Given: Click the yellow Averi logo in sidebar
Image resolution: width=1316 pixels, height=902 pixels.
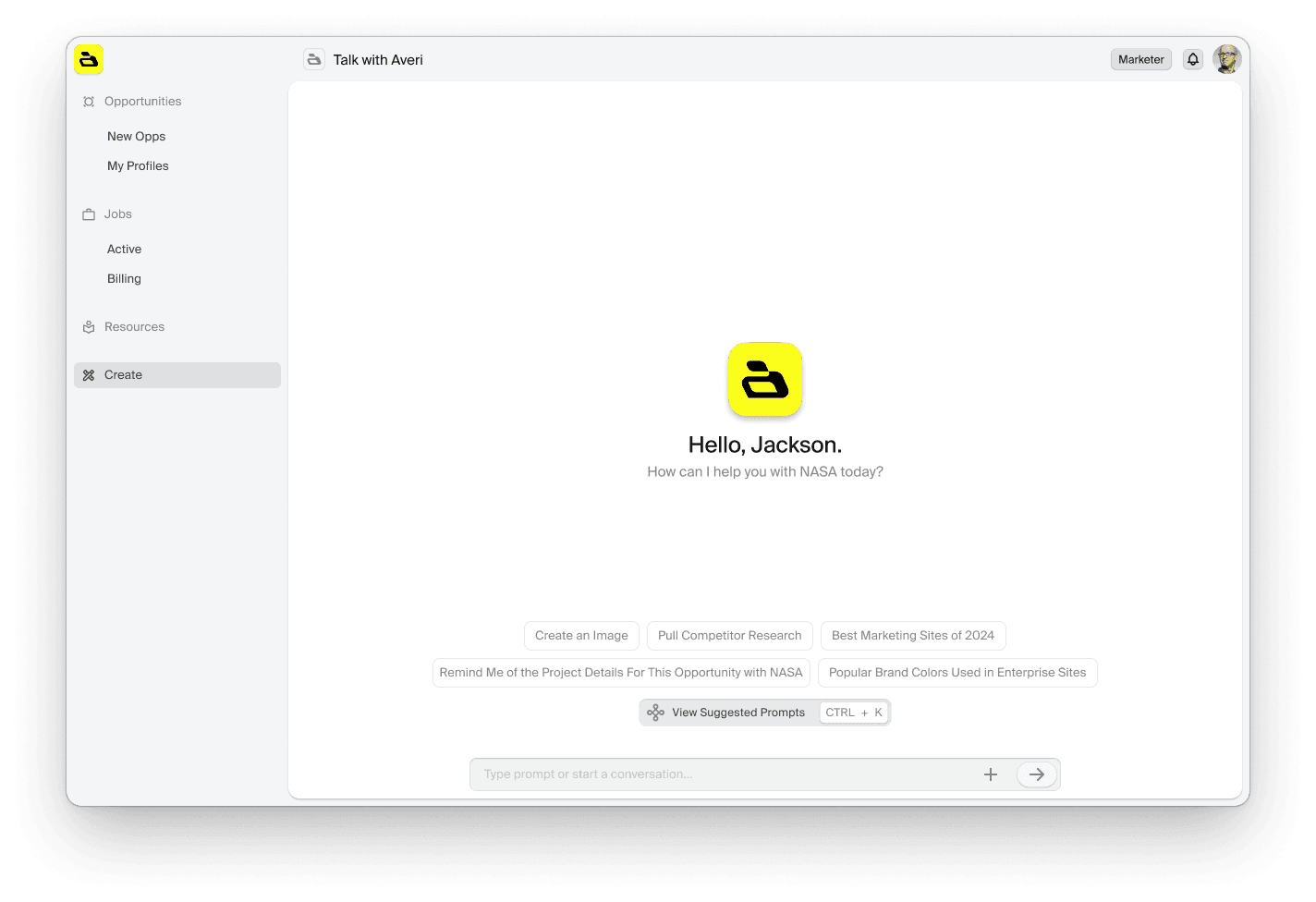Looking at the screenshot, I should pos(89,59).
